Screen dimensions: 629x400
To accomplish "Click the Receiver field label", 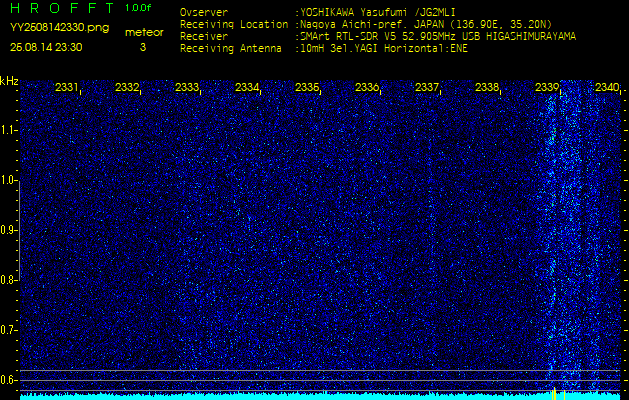I will click(204, 36).
